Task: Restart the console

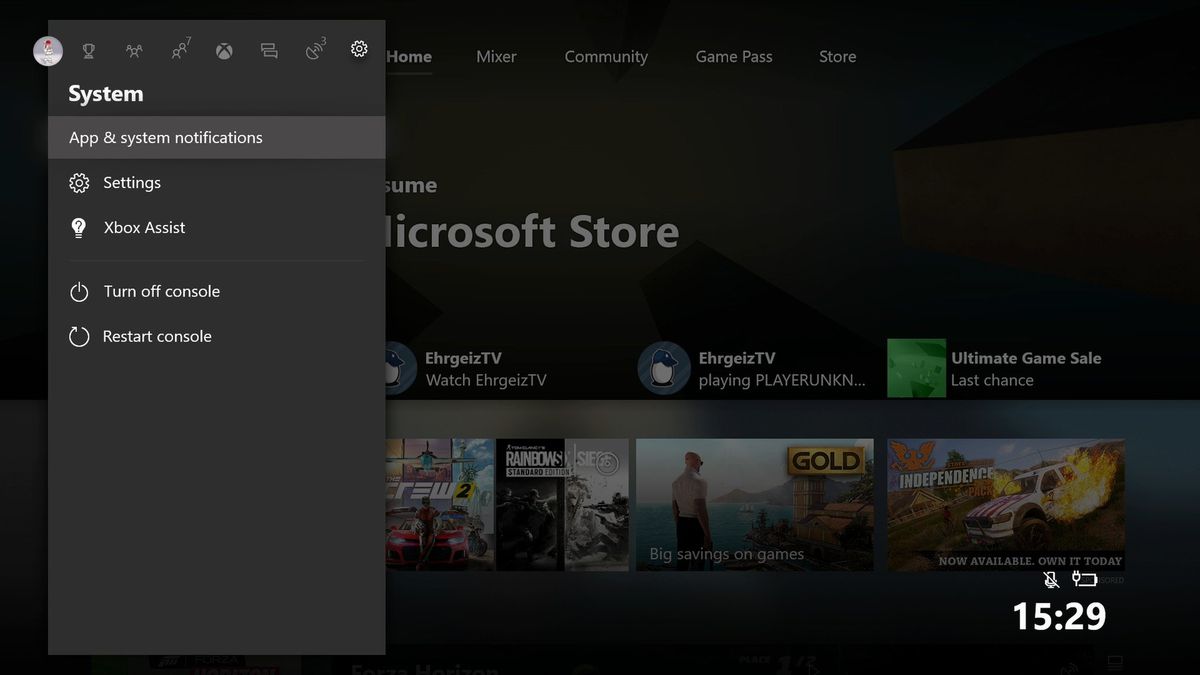Action: pyautogui.click(x=157, y=336)
